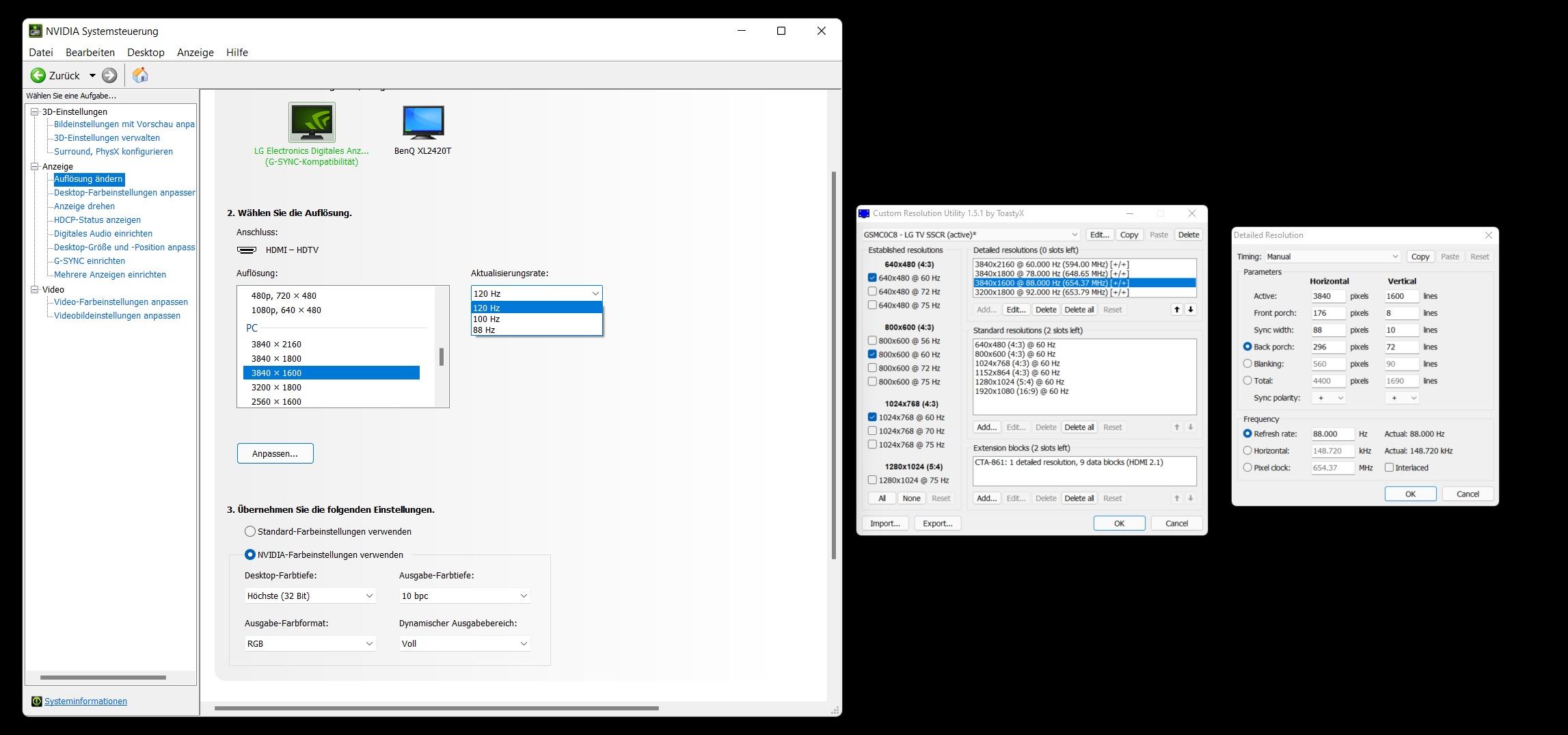Collapse the Anzeige tree node

35,166
